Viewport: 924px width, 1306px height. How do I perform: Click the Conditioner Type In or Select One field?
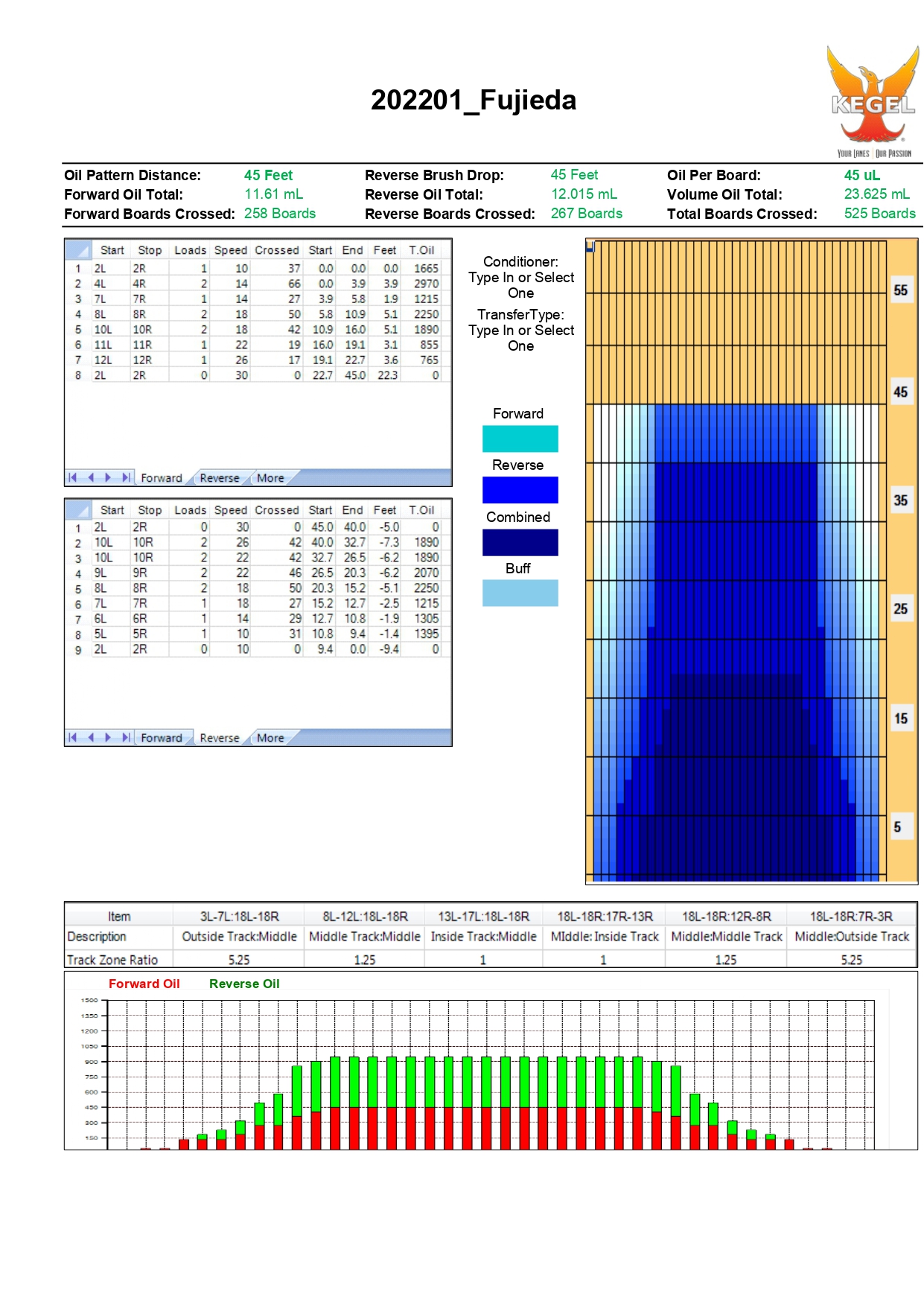(x=521, y=277)
